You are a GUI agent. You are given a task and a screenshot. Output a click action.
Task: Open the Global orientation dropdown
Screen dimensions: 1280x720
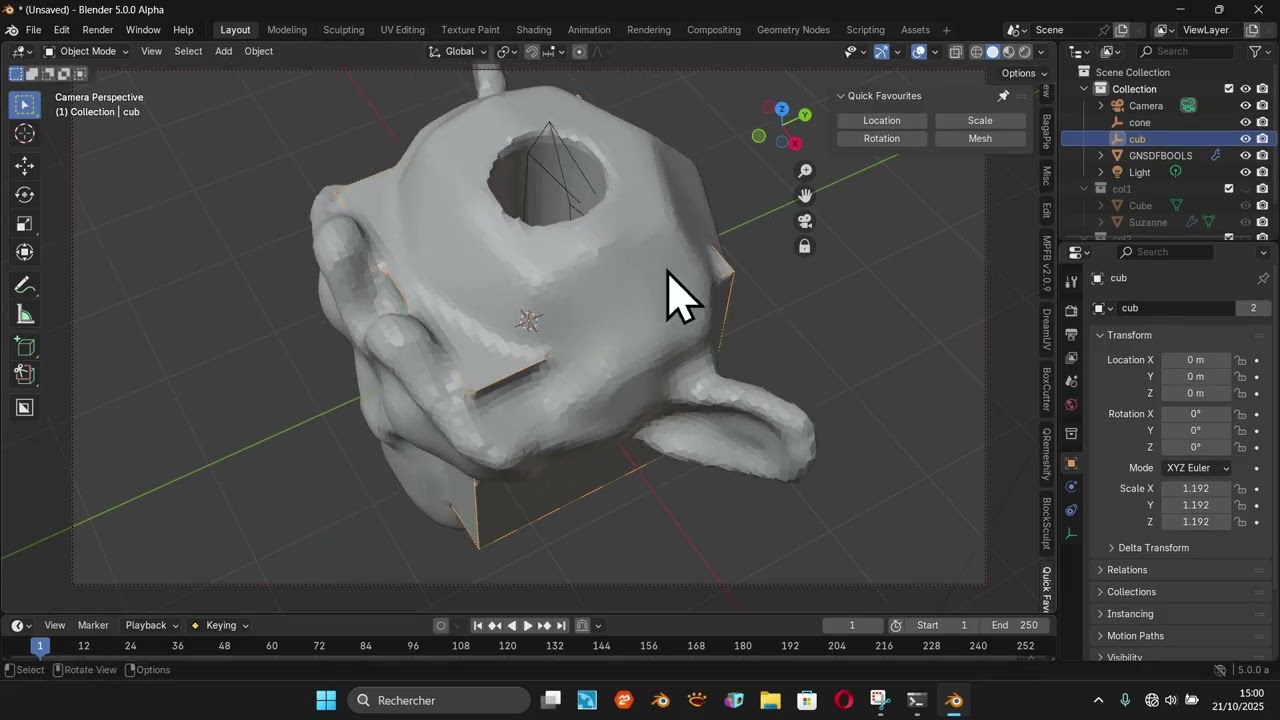[x=458, y=52]
